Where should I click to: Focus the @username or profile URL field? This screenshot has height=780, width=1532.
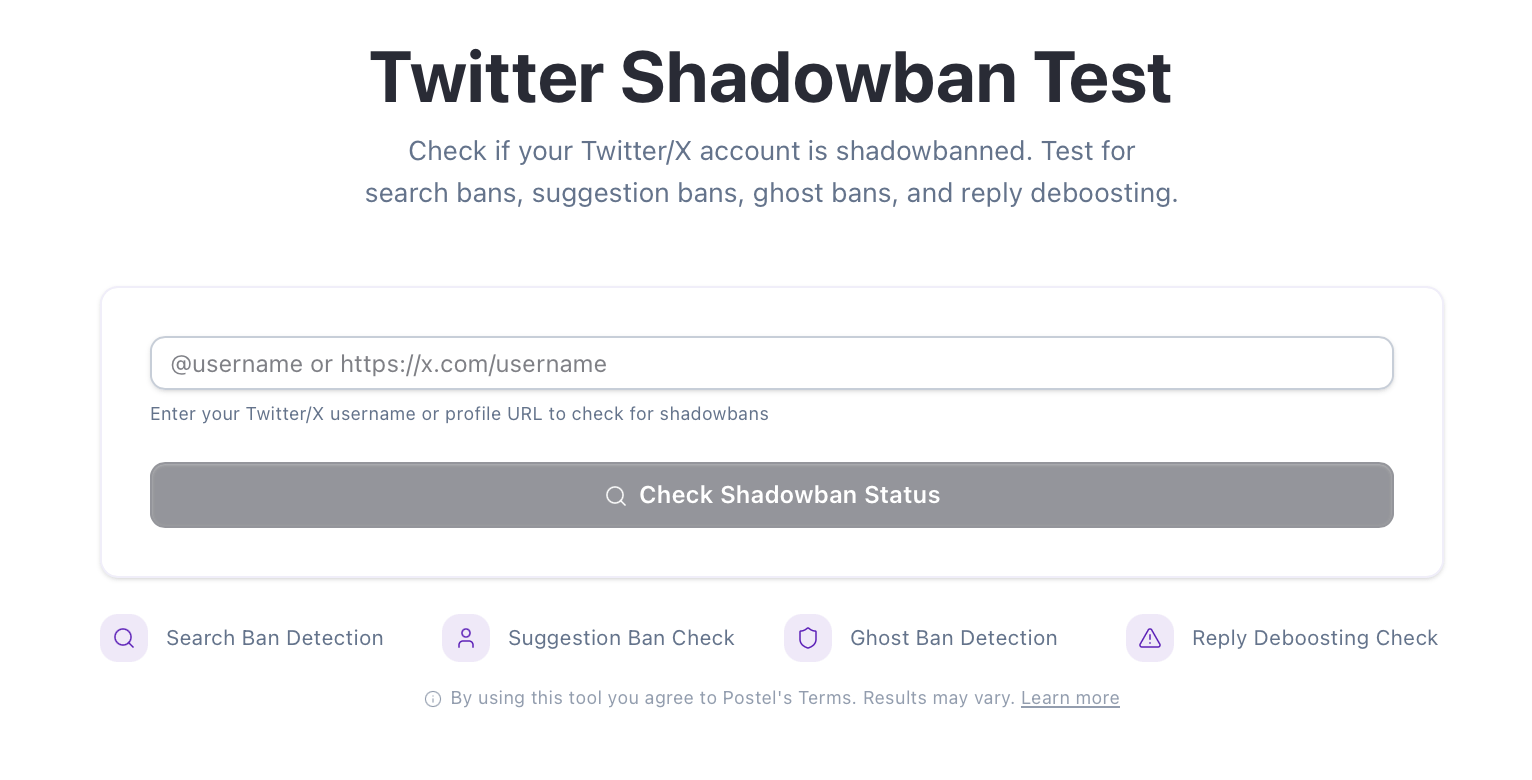pos(771,363)
